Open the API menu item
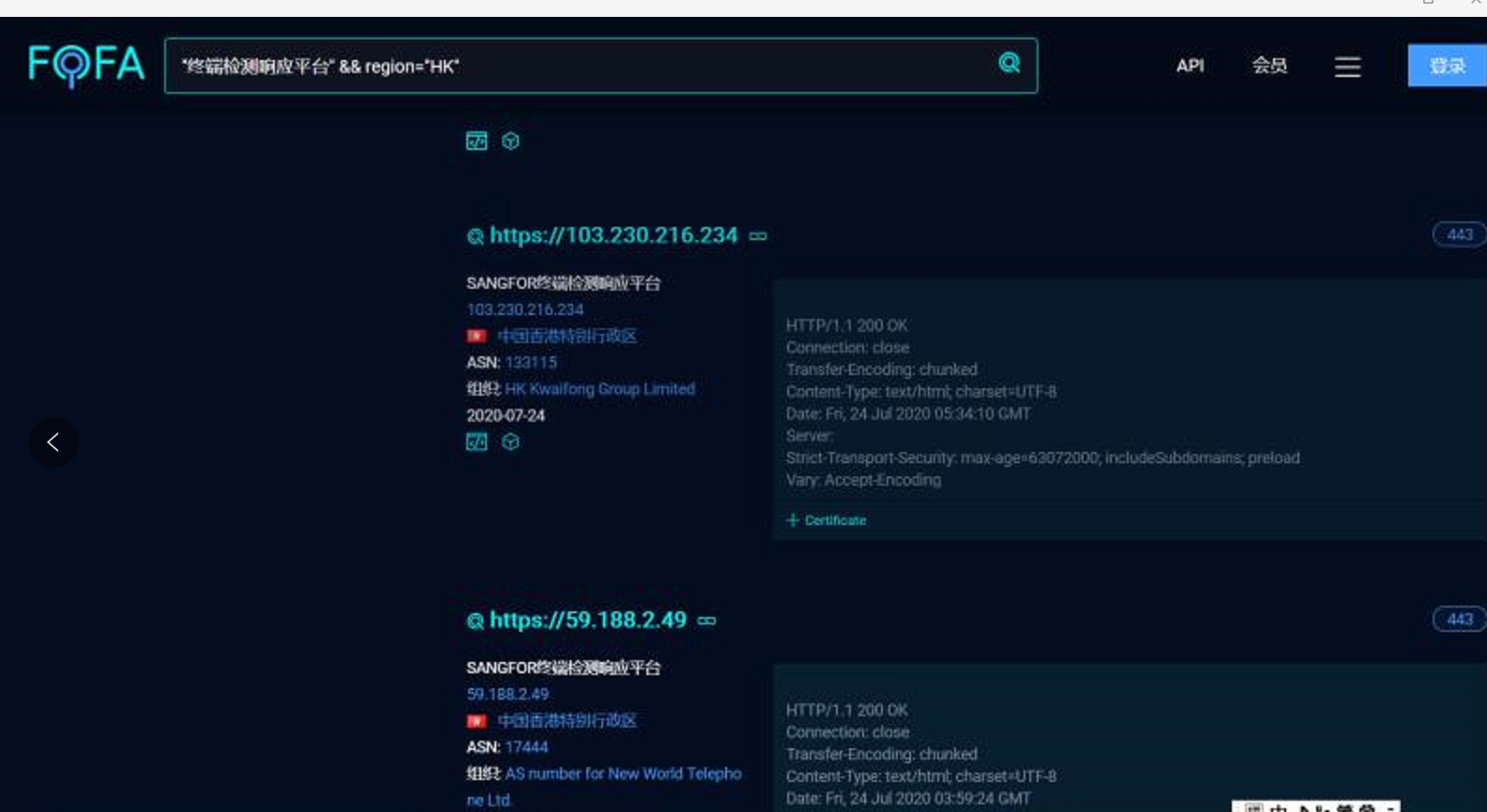 click(x=1190, y=66)
